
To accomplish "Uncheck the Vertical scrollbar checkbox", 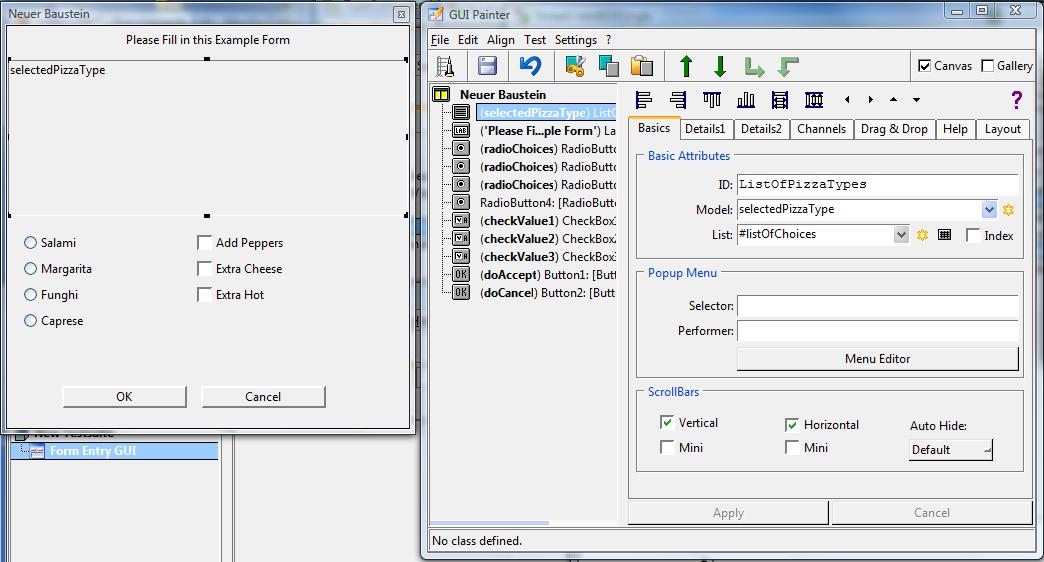I will coord(667,423).
